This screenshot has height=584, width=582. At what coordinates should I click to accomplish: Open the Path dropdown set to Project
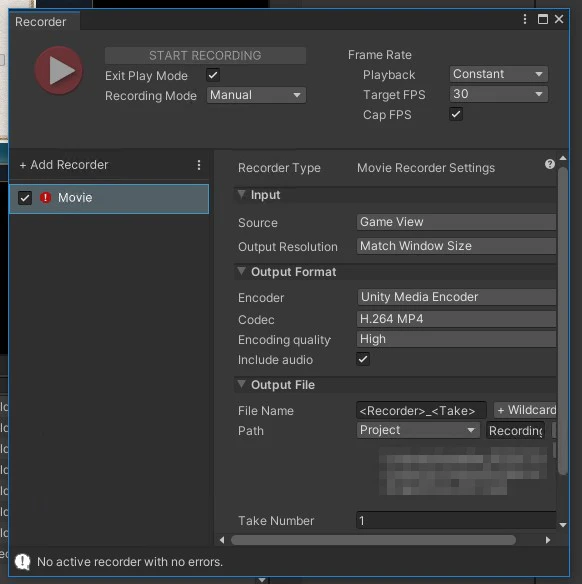coord(418,430)
